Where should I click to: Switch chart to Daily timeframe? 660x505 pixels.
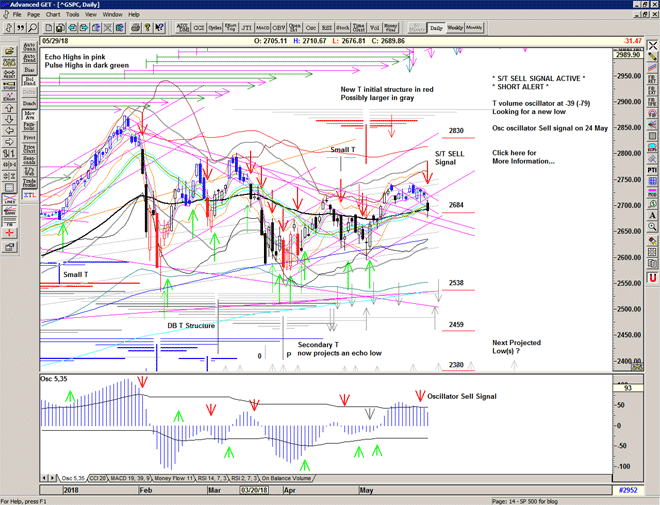click(x=436, y=29)
